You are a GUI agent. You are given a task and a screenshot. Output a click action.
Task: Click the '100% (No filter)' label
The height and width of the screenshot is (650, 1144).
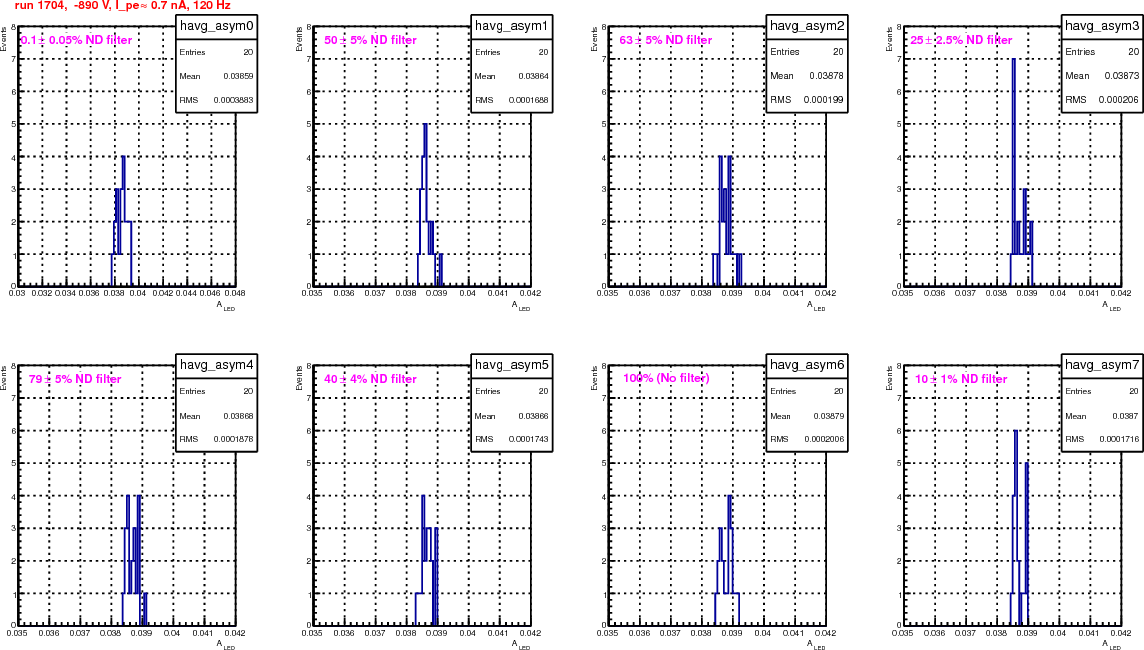pyautogui.click(x=666, y=378)
